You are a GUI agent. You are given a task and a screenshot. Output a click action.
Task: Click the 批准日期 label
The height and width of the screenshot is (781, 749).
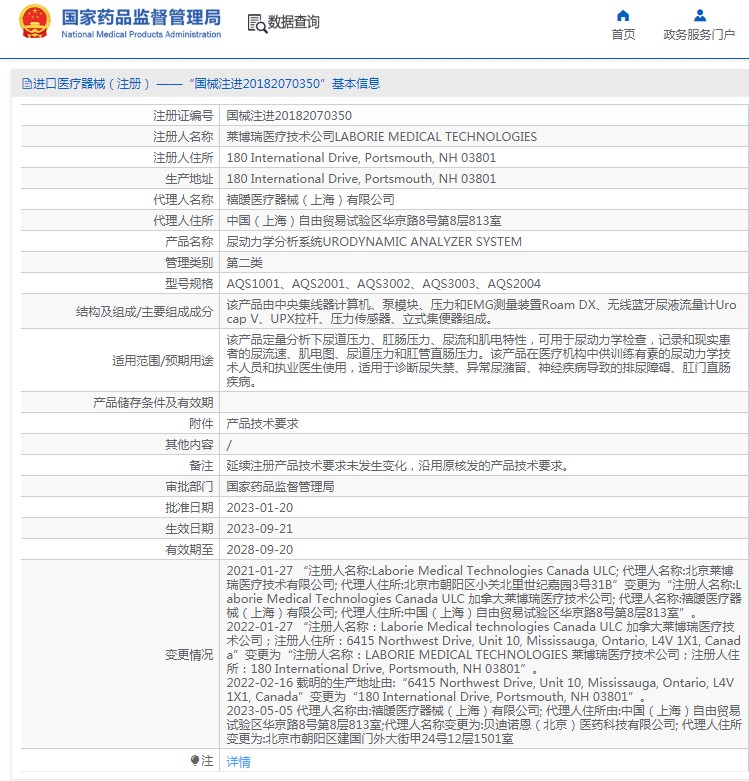pyautogui.click(x=189, y=508)
